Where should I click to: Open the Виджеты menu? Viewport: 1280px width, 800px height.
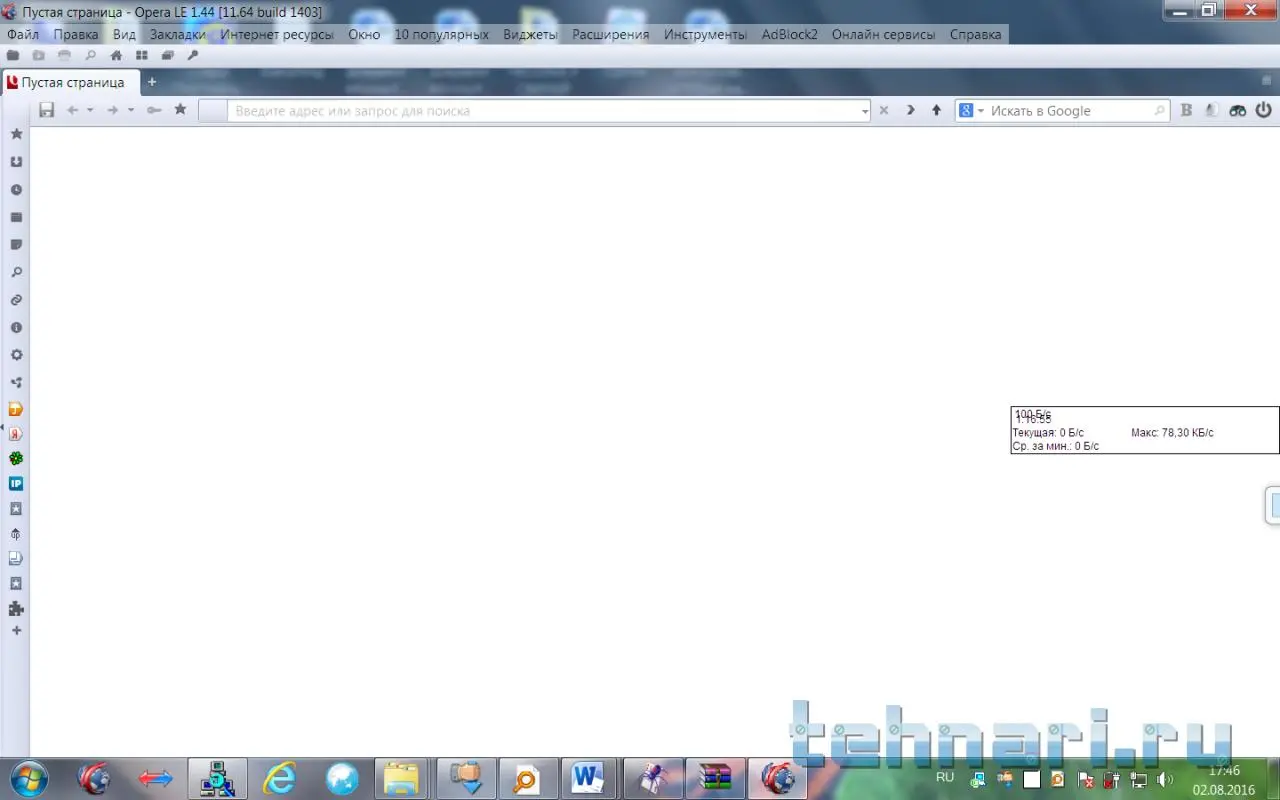point(530,34)
